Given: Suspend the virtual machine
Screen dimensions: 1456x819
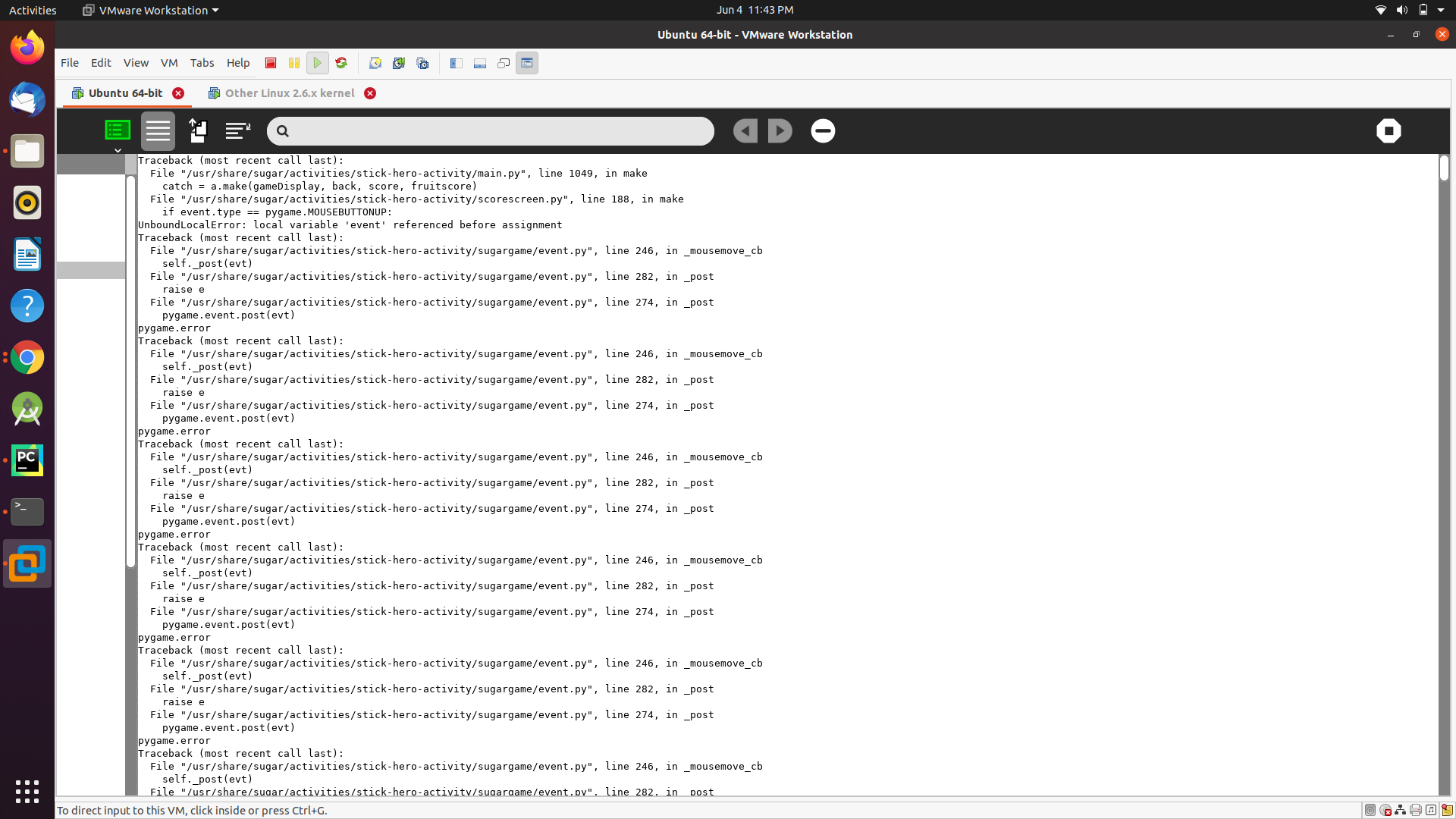Looking at the screenshot, I should click(x=294, y=63).
